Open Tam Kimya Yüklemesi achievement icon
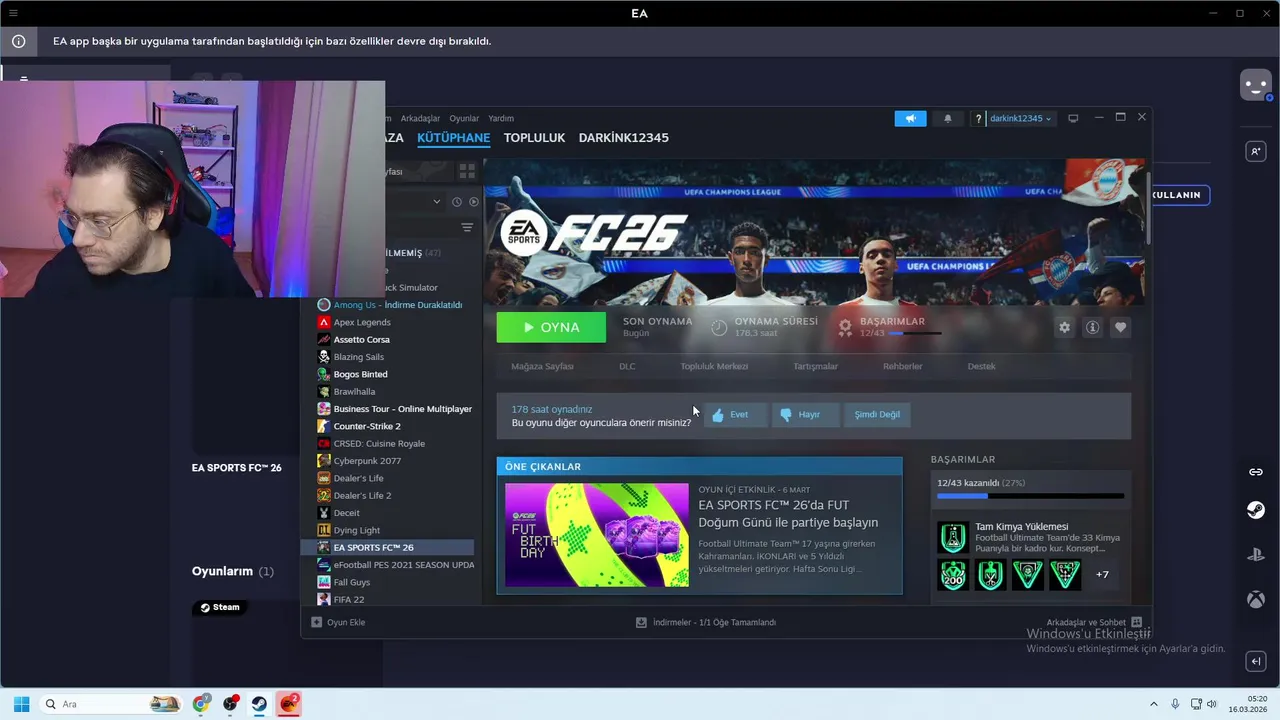1280x720 pixels. (953, 538)
